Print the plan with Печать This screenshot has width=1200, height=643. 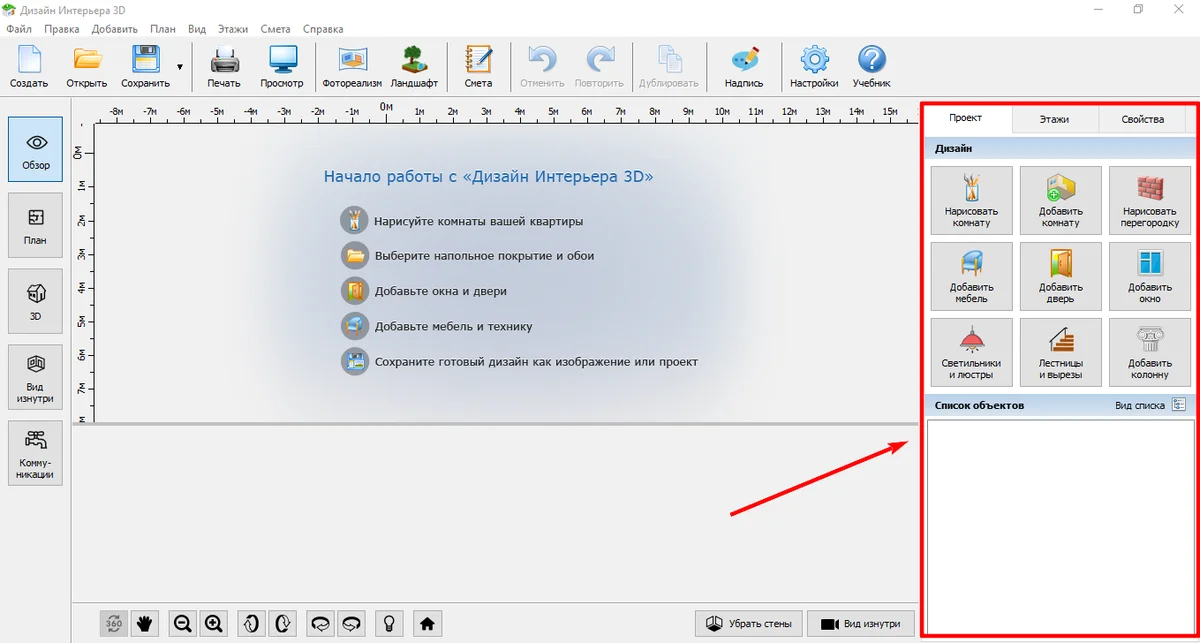(x=224, y=67)
